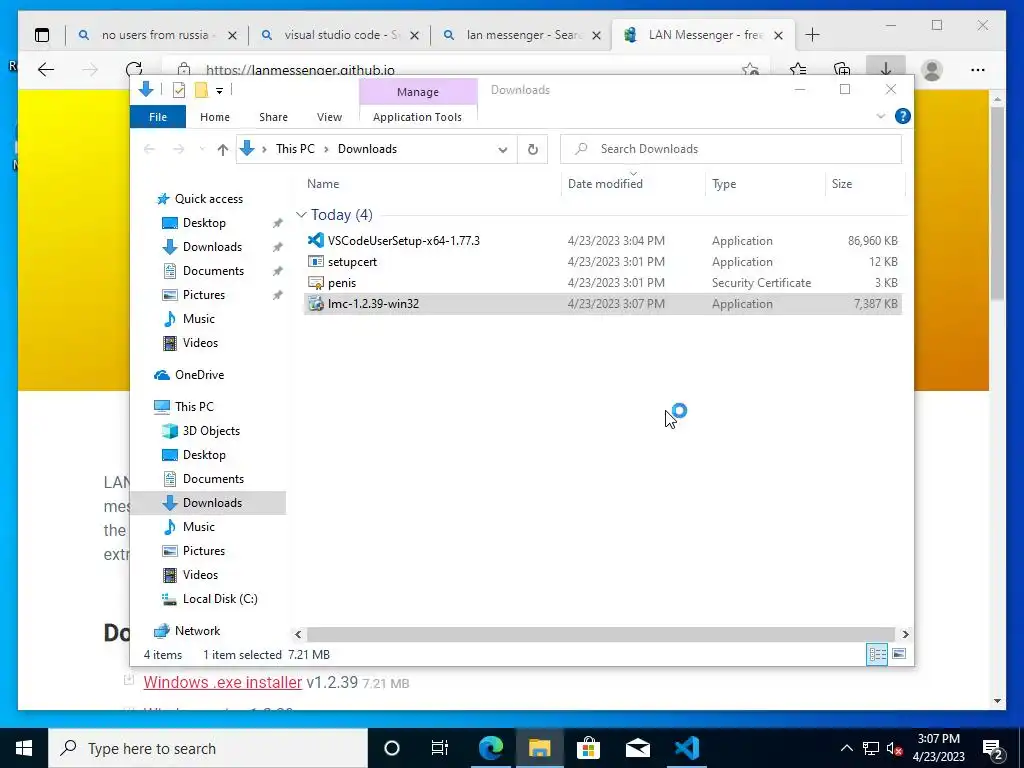The image size is (1024, 768).
Task: Select This PC in navigation pane
Action: (194, 406)
